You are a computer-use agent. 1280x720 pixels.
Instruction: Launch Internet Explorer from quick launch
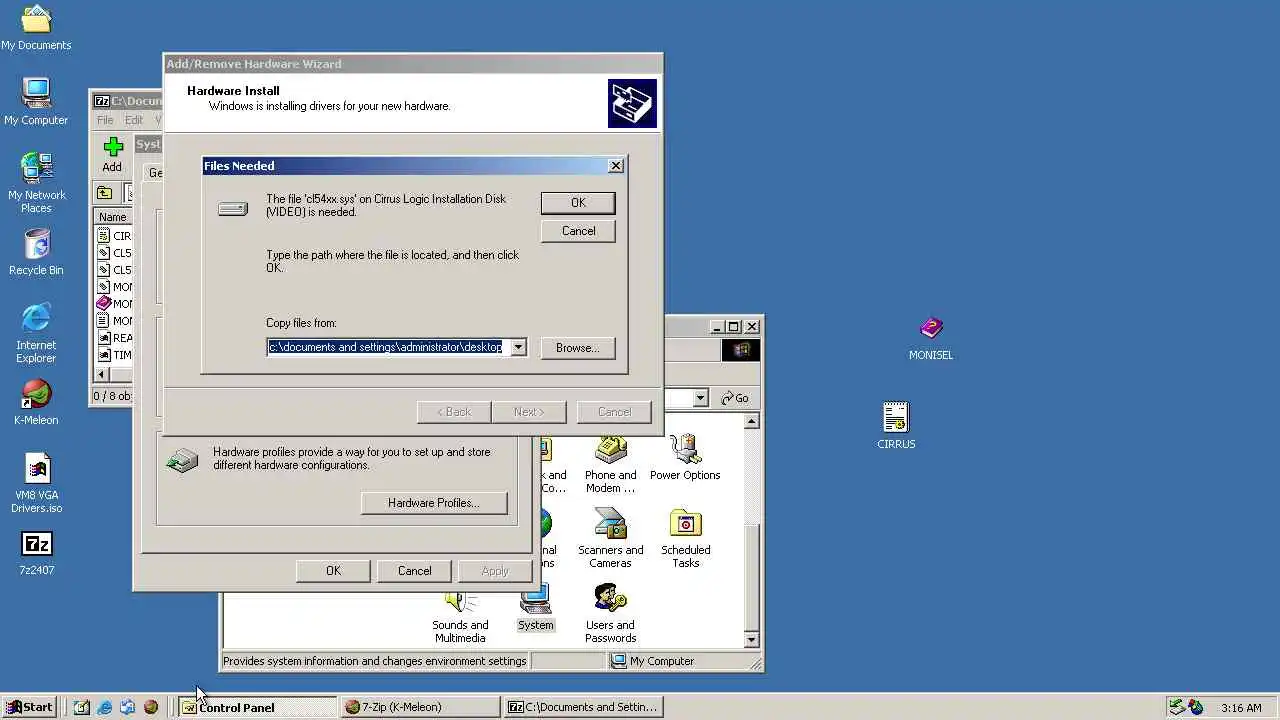(x=105, y=707)
